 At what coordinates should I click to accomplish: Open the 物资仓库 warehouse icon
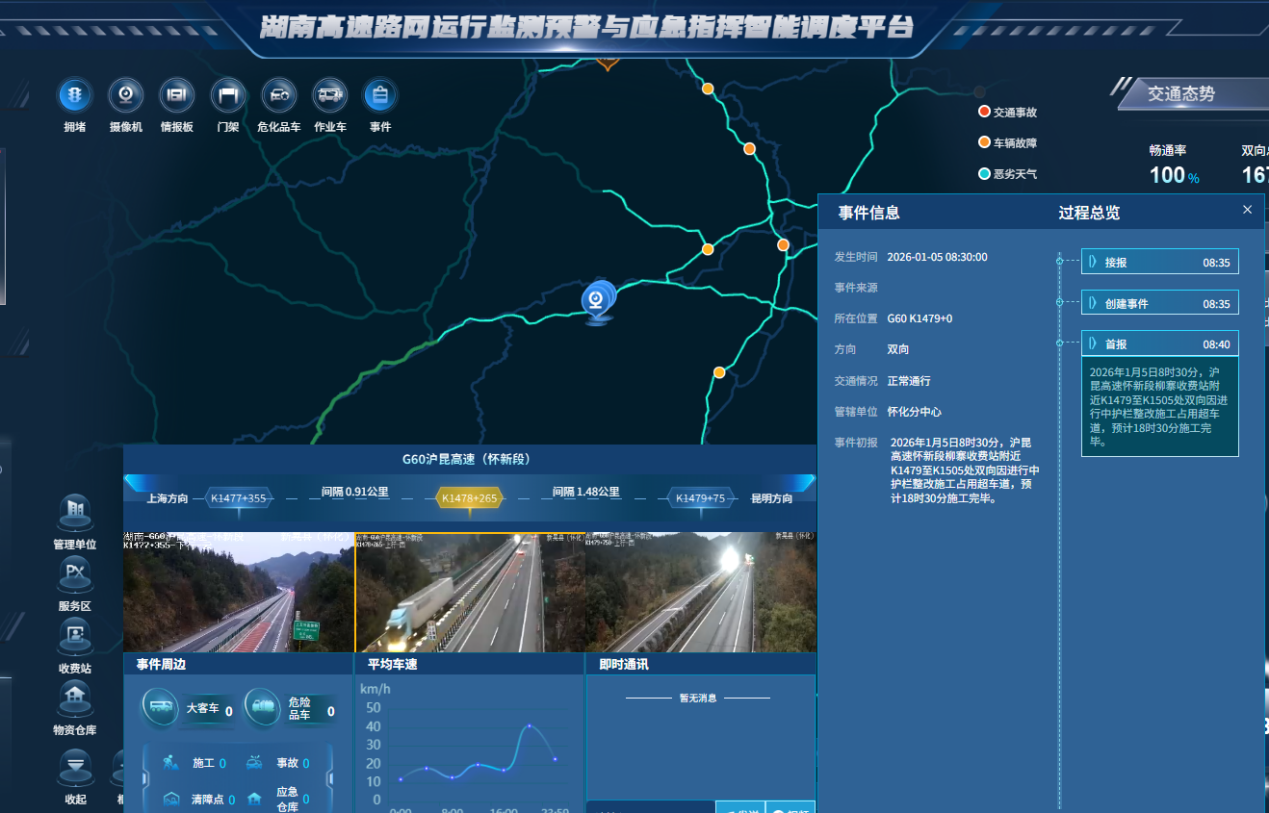click(75, 698)
